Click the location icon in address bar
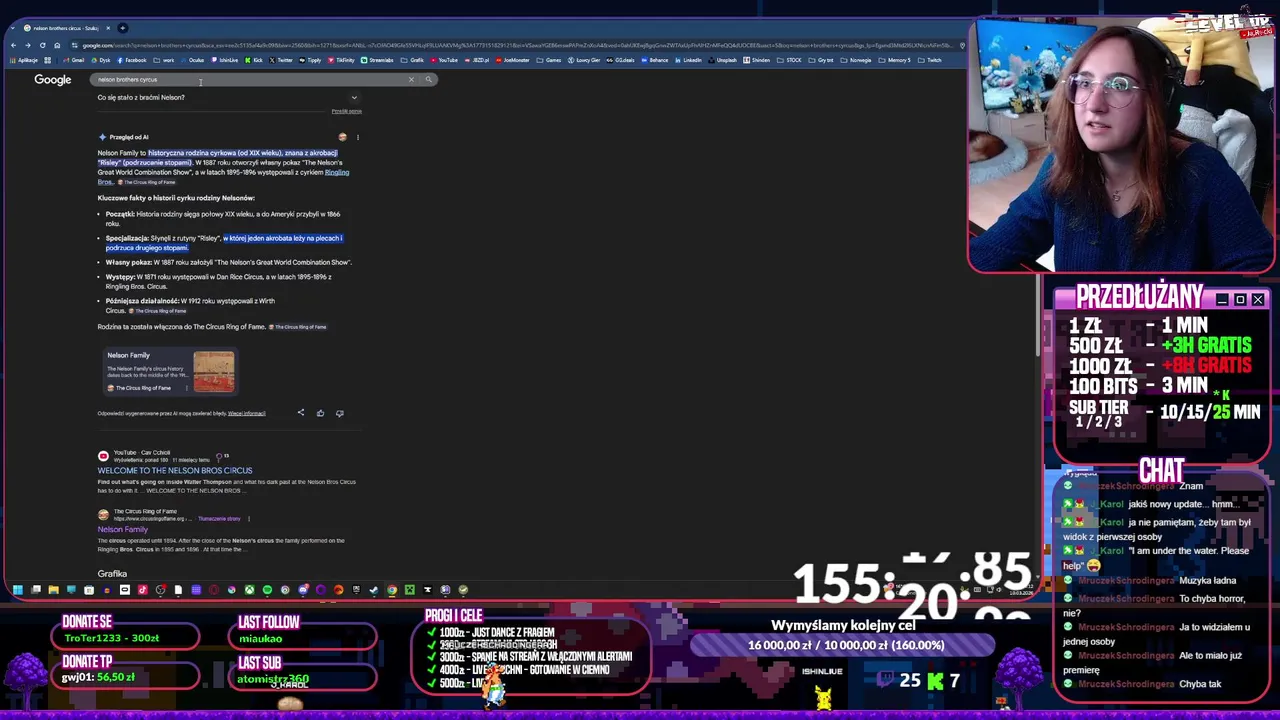Image resolution: width=1280 pixels, height=720 pixels. click(x=962, y=45)
